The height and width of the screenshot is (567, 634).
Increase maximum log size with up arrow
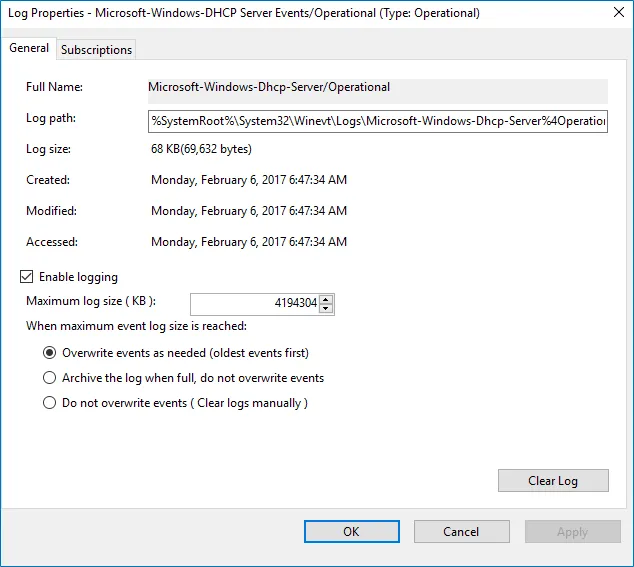coord(326,300)
